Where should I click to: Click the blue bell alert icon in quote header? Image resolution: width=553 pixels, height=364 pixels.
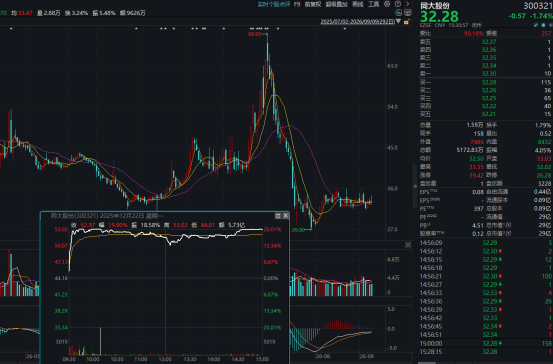coord(543,25)
